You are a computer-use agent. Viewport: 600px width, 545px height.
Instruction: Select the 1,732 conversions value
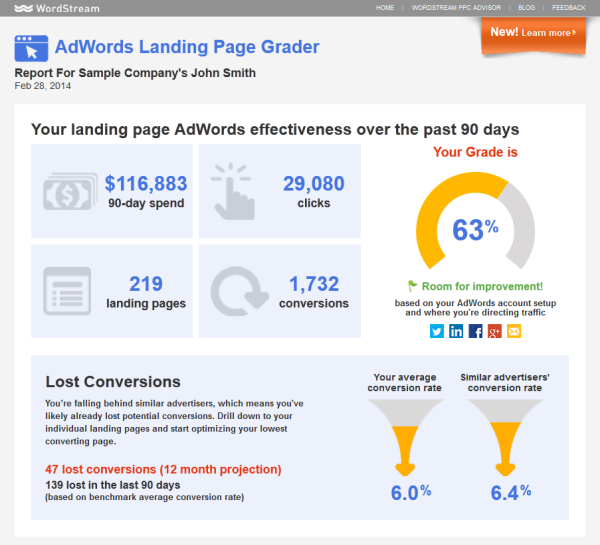(x=314, y=284)
